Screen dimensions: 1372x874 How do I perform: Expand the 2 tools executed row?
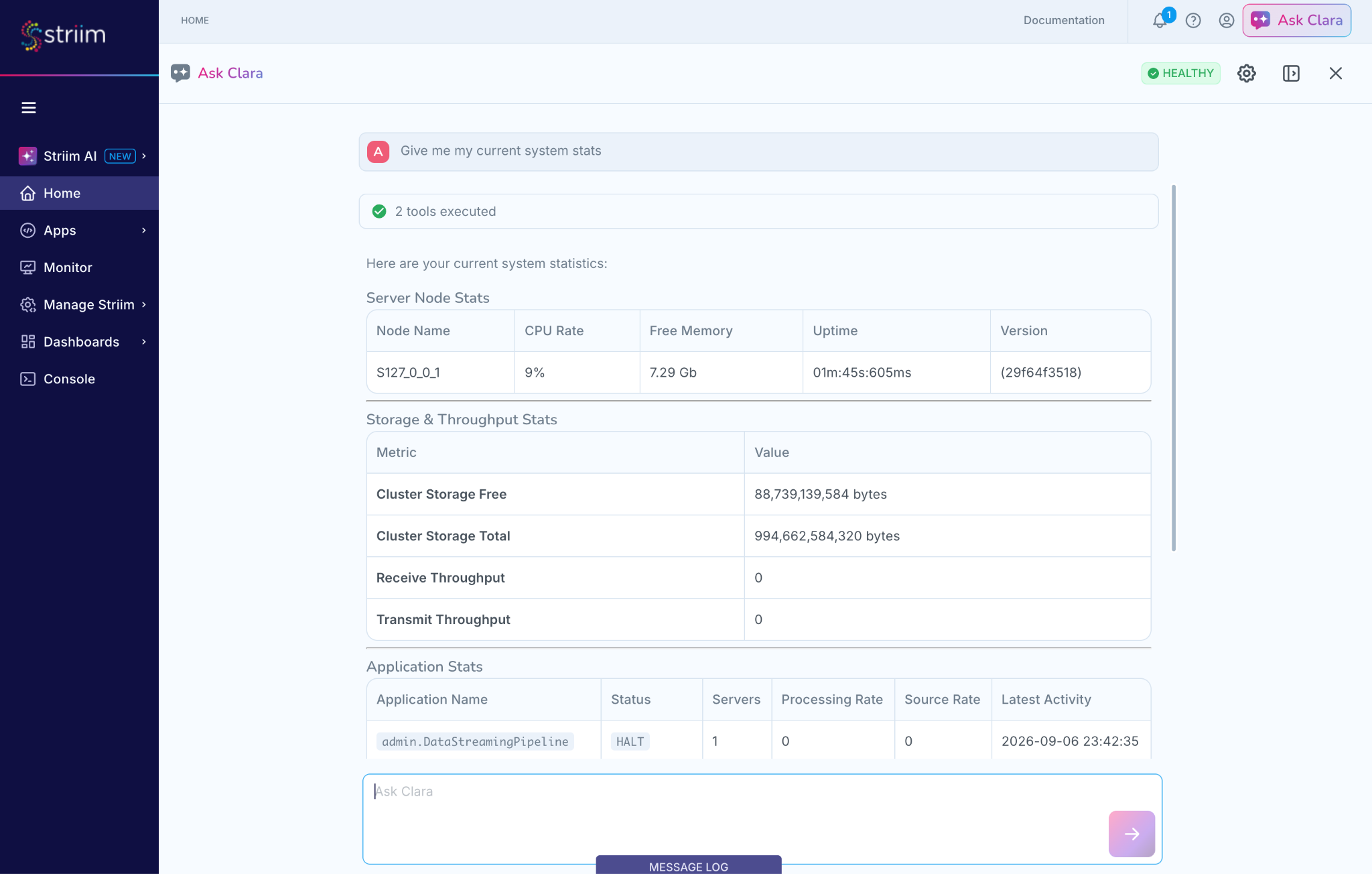758,212
